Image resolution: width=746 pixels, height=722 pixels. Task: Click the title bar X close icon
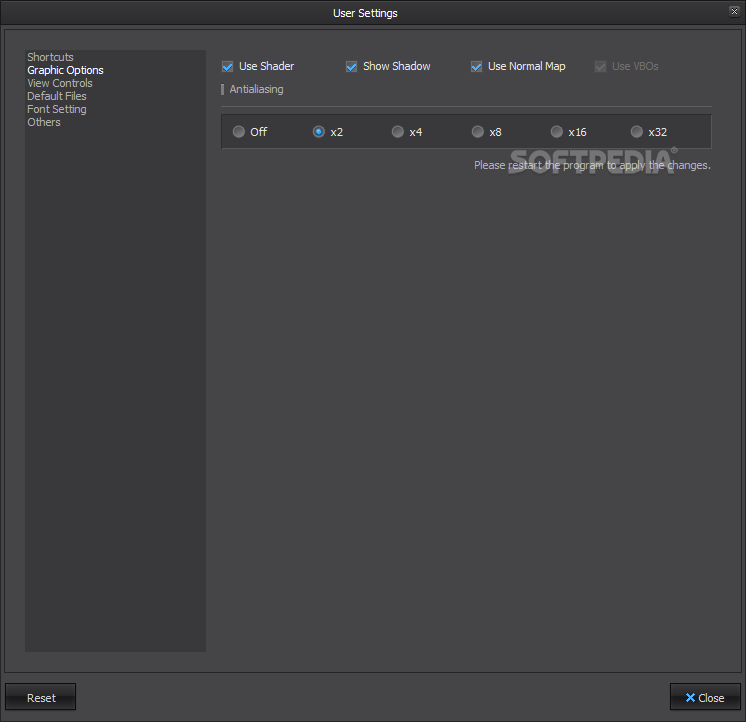point(734,11)
